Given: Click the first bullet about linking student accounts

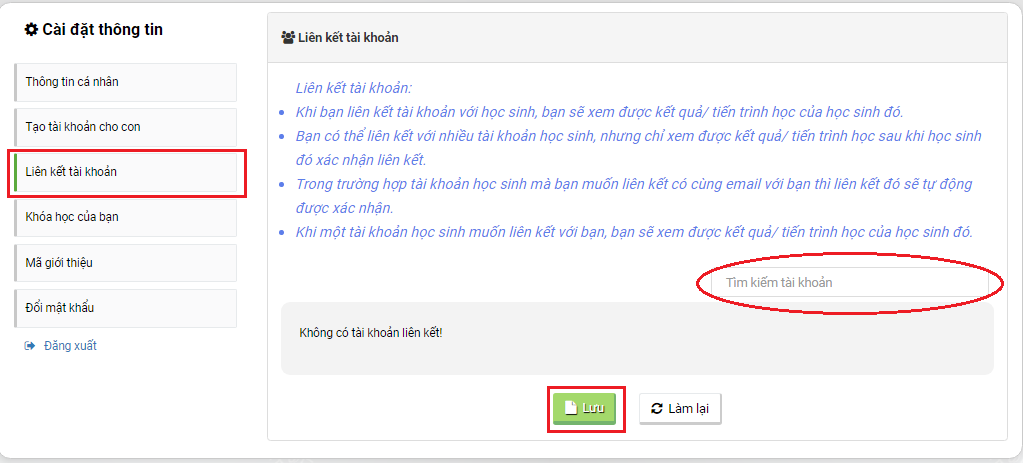Looking at the screenshot, I should coord(600,112).
